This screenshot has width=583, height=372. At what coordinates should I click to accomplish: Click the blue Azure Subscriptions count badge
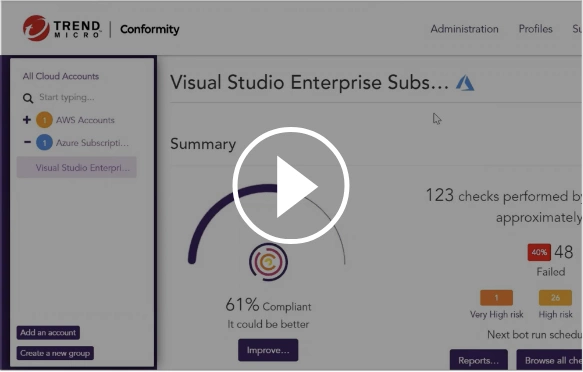[44, 143]
